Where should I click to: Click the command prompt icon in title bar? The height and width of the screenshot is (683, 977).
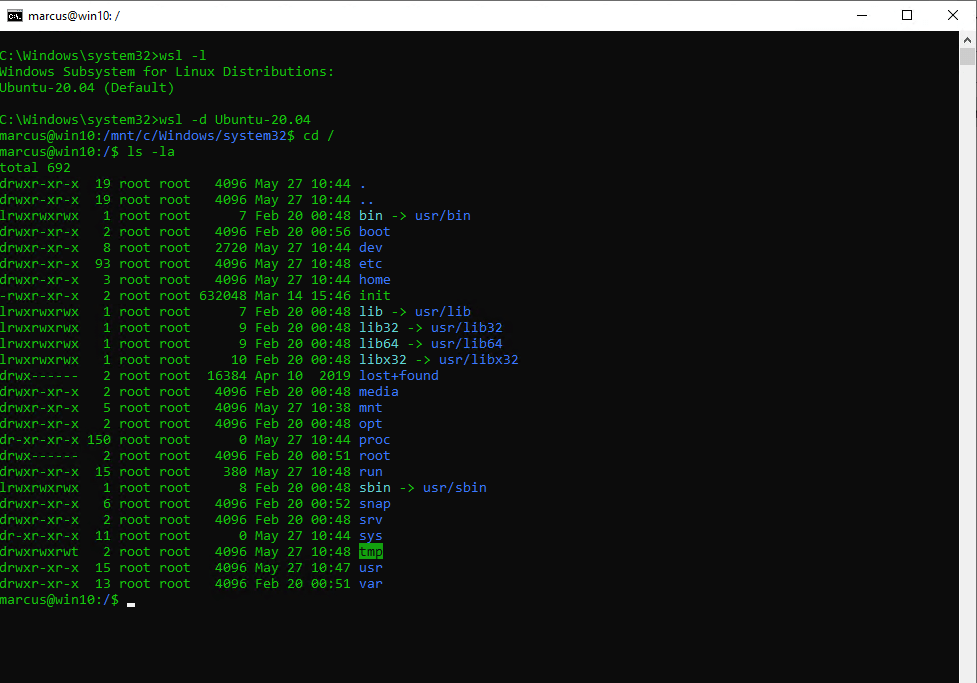coord(14,16)
